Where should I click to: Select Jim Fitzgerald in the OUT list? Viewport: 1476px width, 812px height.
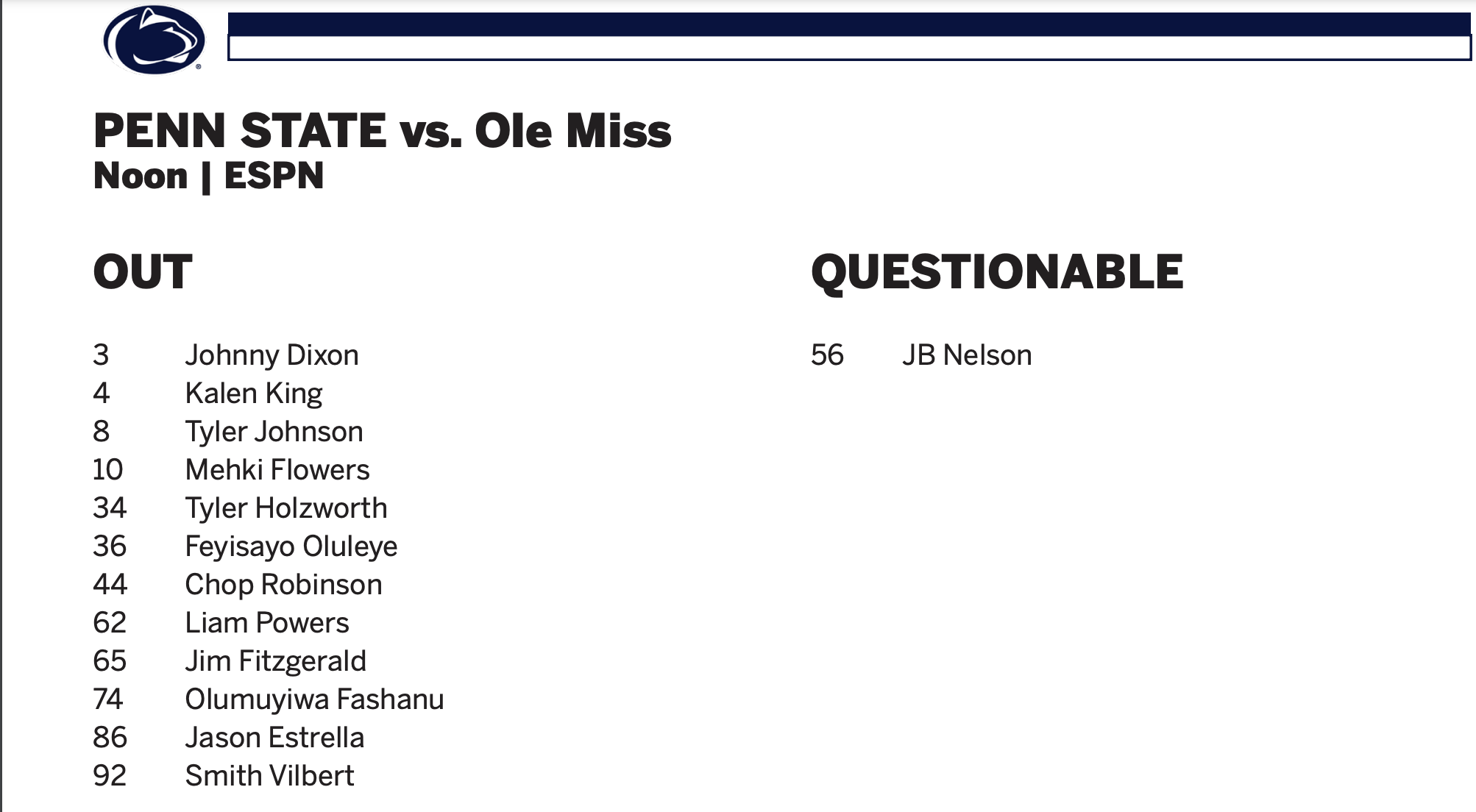click(275, 661)
